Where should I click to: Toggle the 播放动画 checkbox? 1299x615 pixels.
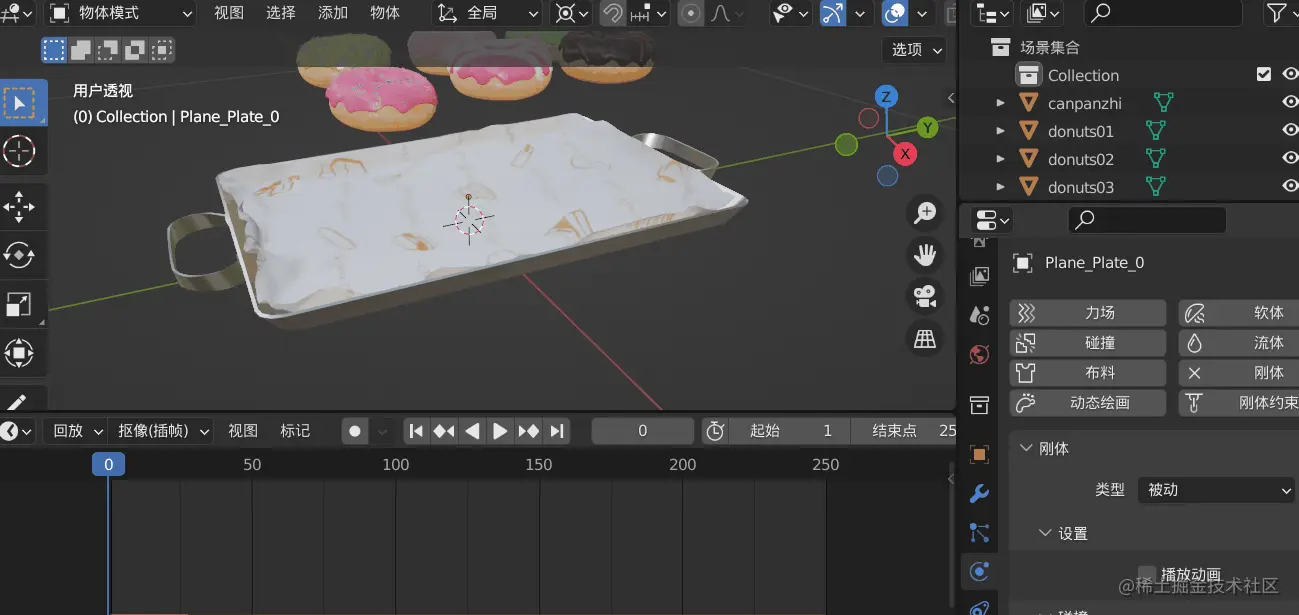pos(1148,575)
